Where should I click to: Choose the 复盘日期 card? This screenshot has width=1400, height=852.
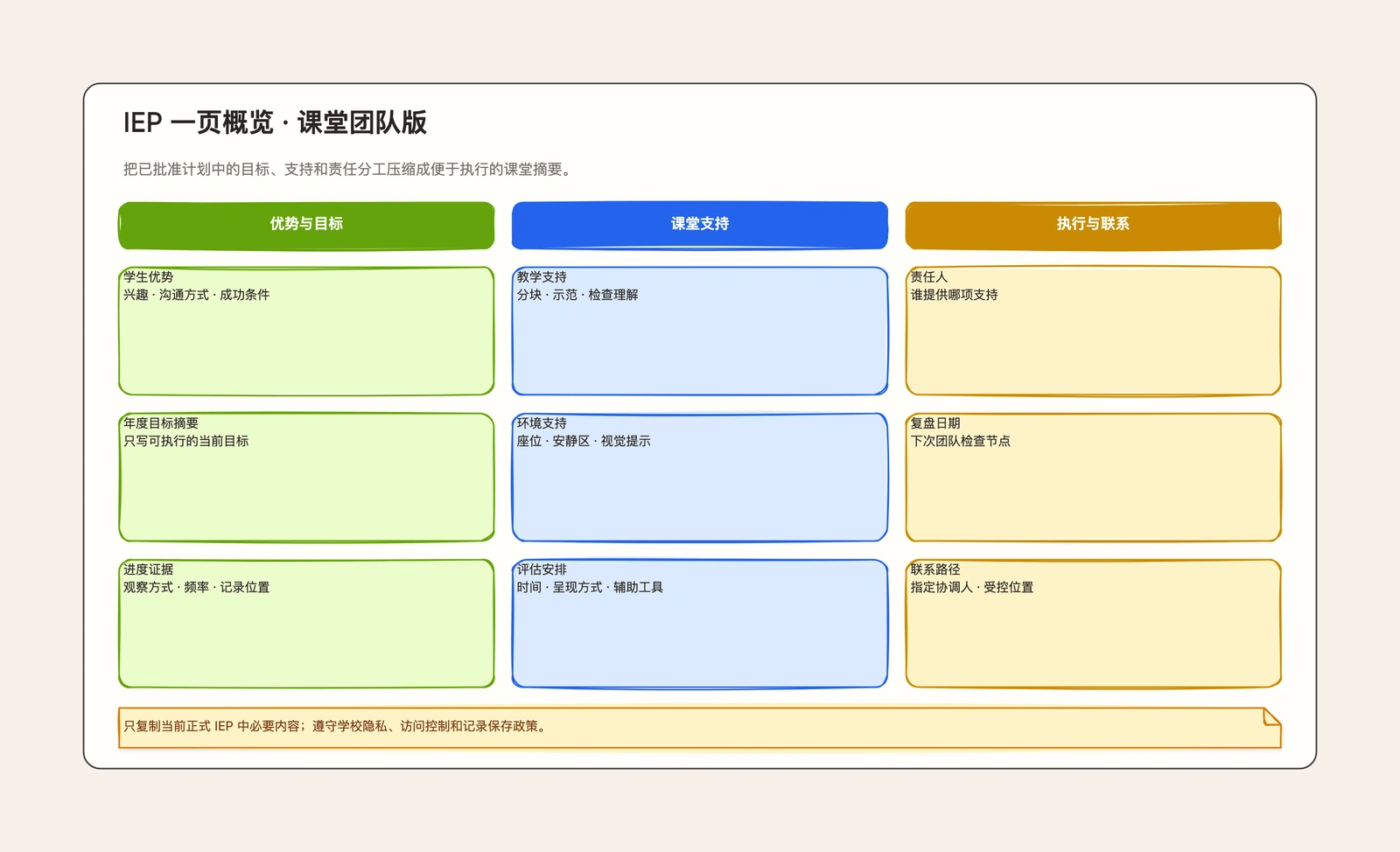(x=1094, y=477)
